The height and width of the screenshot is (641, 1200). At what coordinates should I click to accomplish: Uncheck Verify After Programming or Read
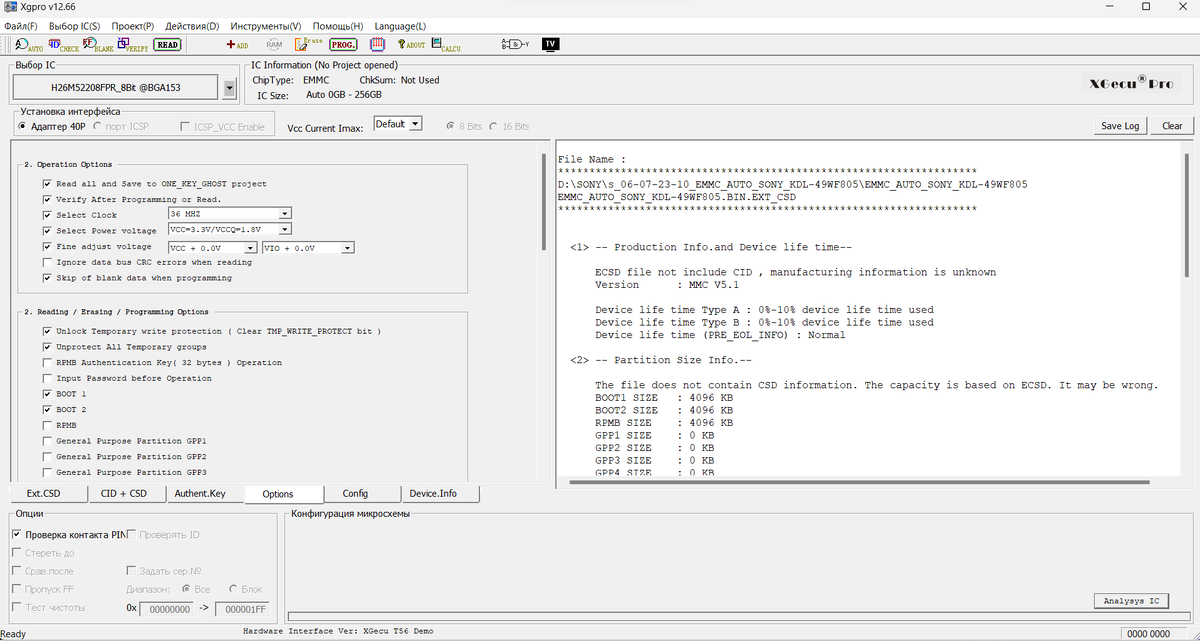[47, 199]
